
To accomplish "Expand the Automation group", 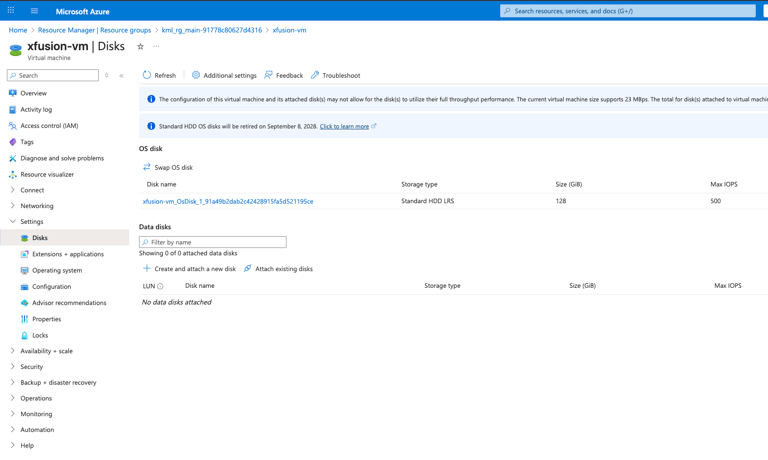I will pyautogui.click(x=37, y=430).
